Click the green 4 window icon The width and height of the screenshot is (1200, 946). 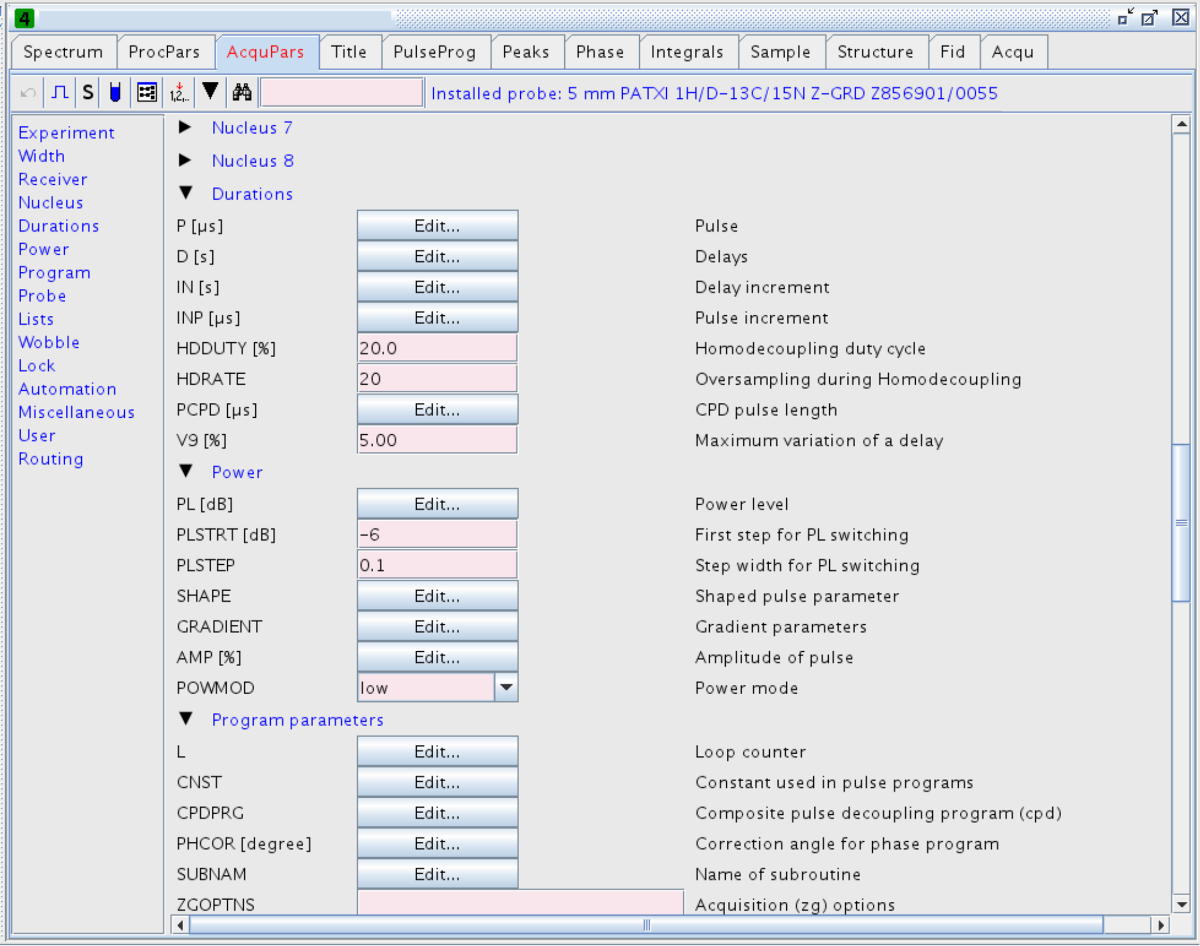point(26,18)
